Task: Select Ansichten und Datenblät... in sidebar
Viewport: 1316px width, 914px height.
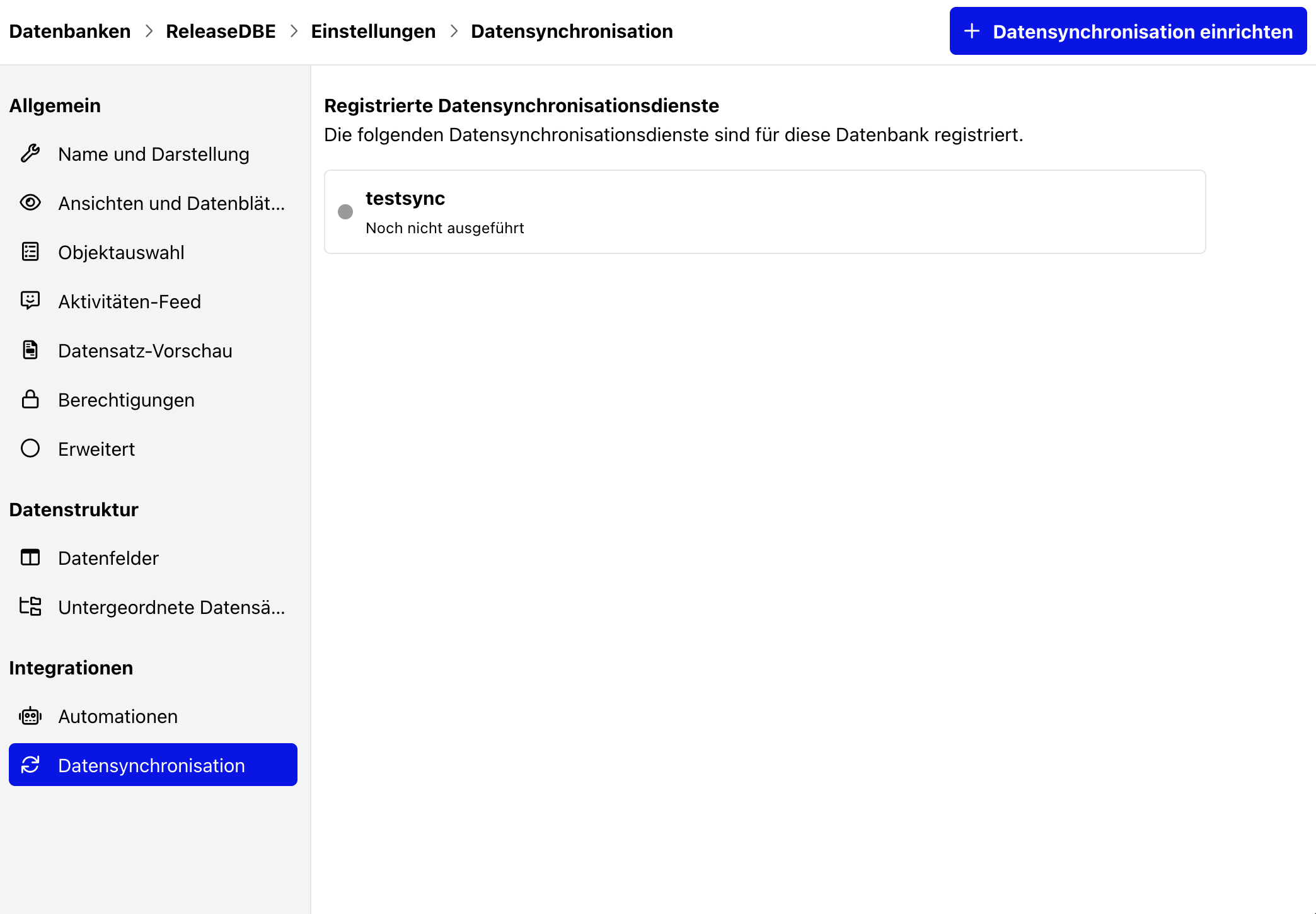Action: [x=153, y=203]
